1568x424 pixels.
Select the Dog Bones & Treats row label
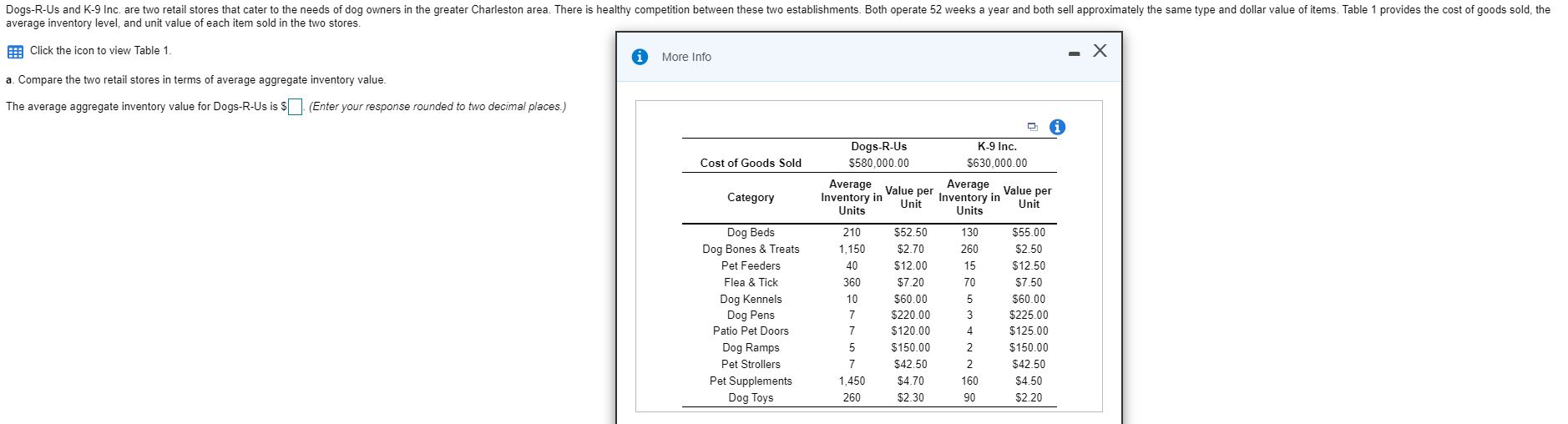coord(751,250)
